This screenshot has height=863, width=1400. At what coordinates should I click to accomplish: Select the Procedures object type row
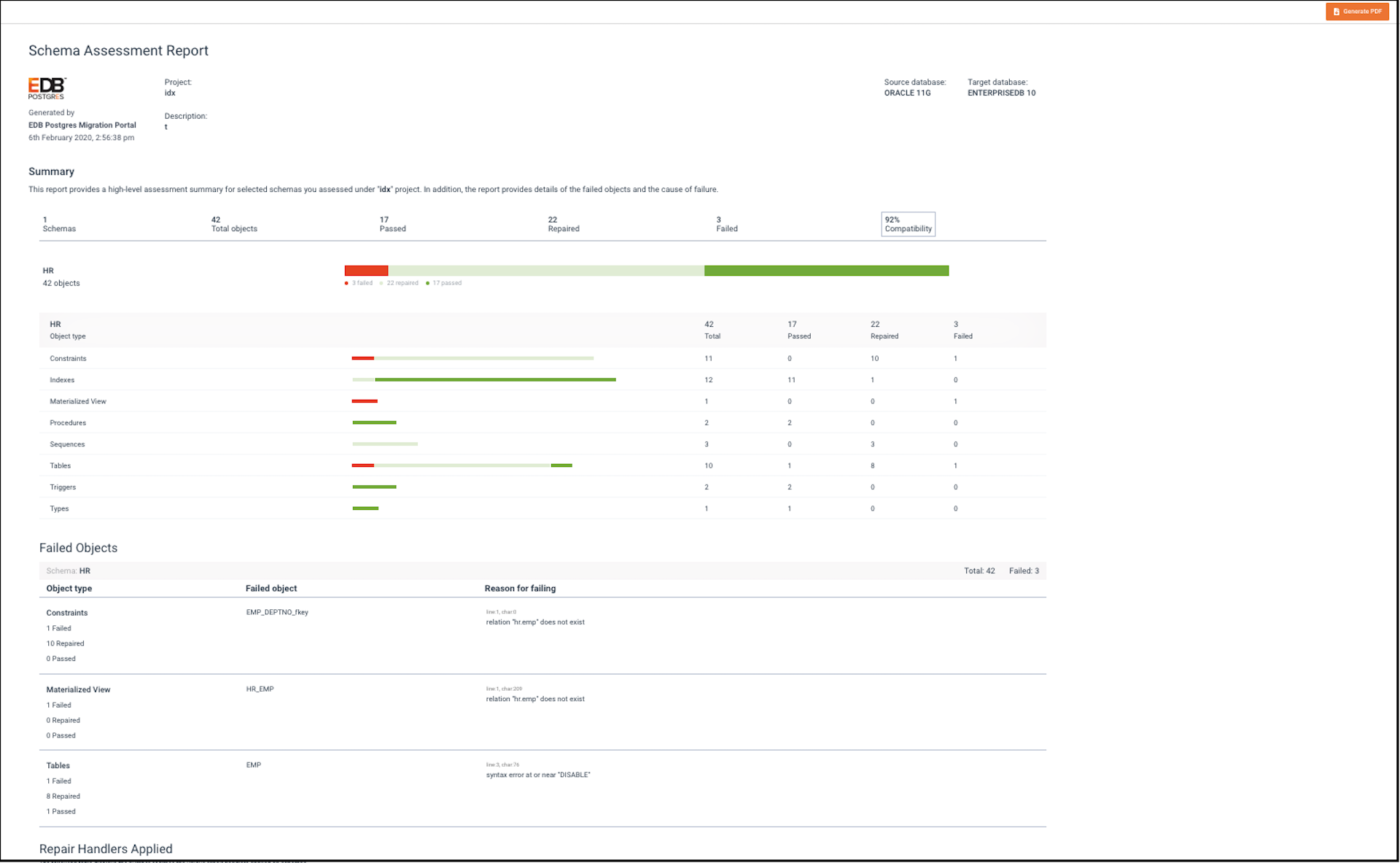pos(542,422)
